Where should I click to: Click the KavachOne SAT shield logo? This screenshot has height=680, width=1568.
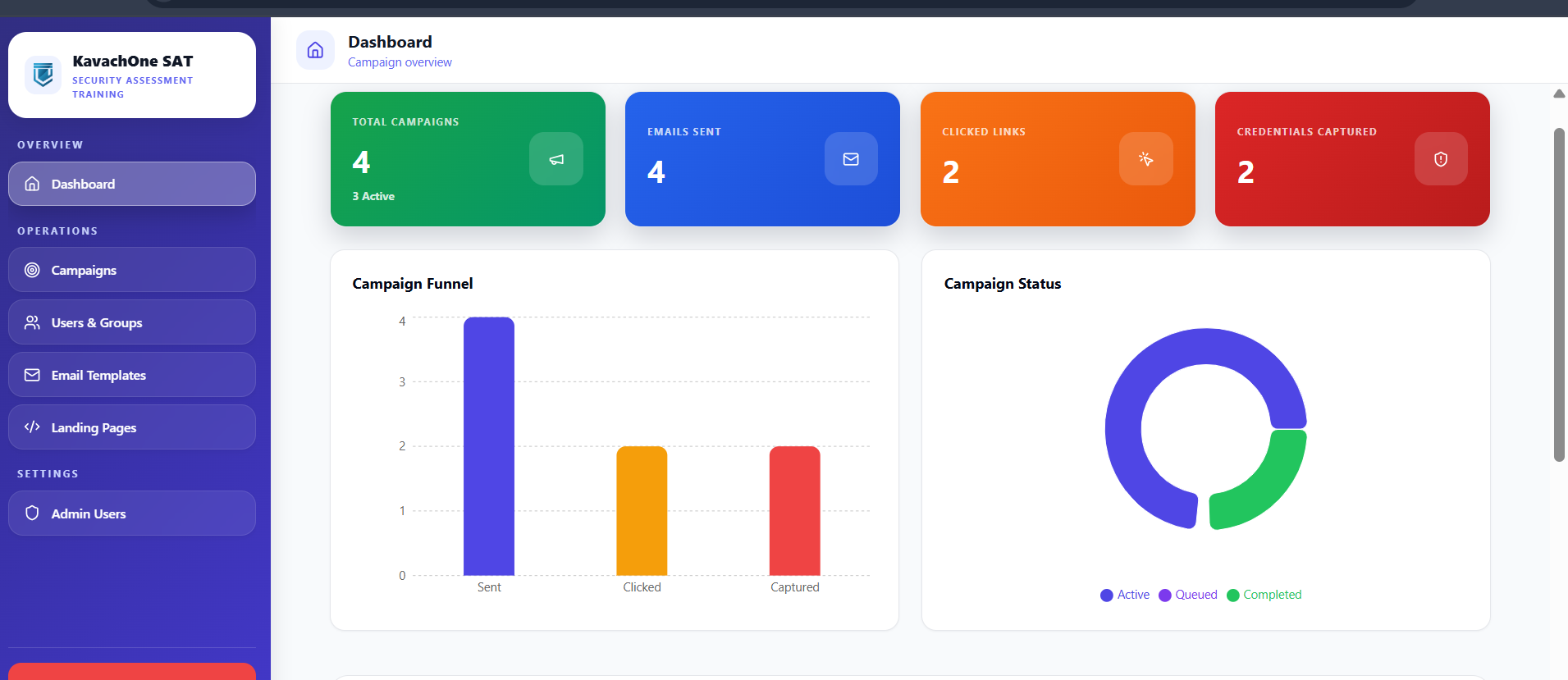43,75
